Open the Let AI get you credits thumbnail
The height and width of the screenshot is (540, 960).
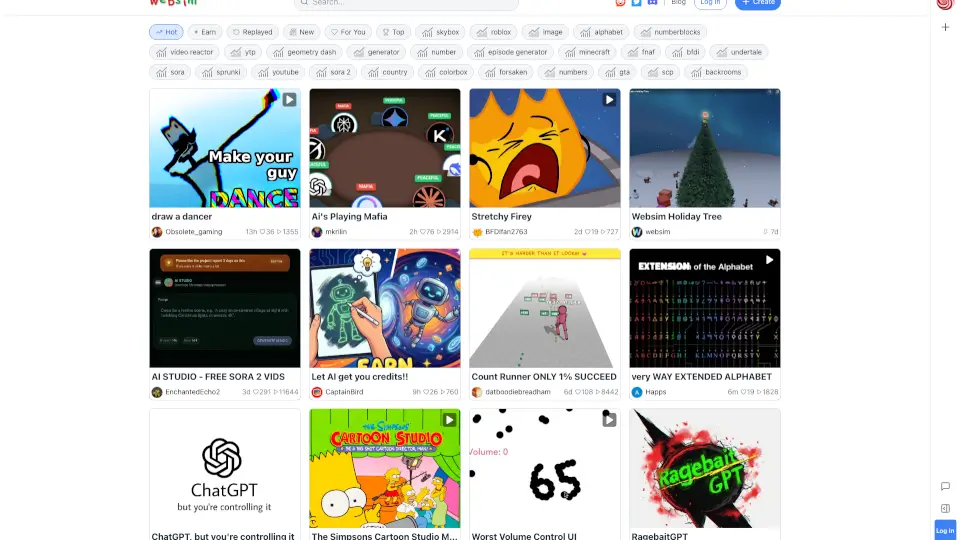[384, 308]
